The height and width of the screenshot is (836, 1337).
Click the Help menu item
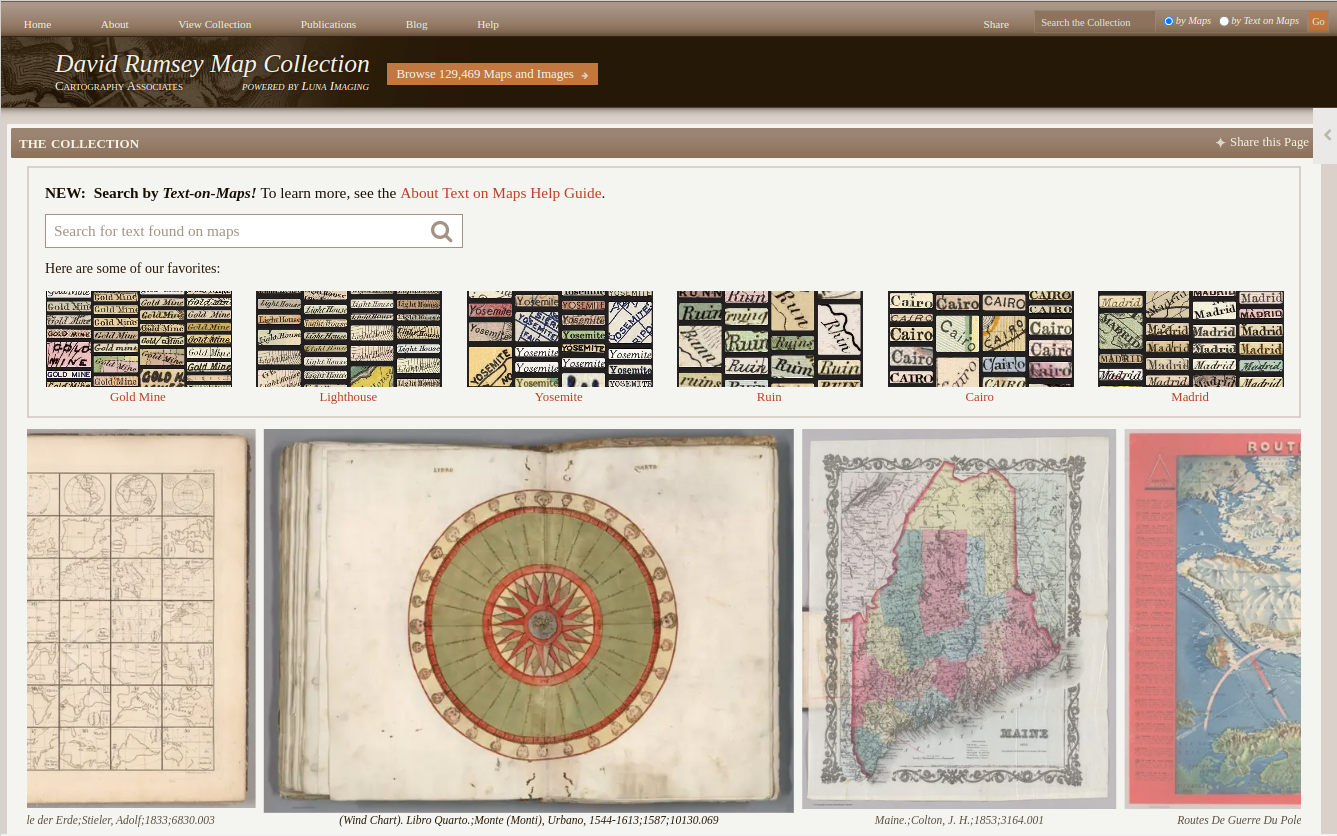point(487,24)
